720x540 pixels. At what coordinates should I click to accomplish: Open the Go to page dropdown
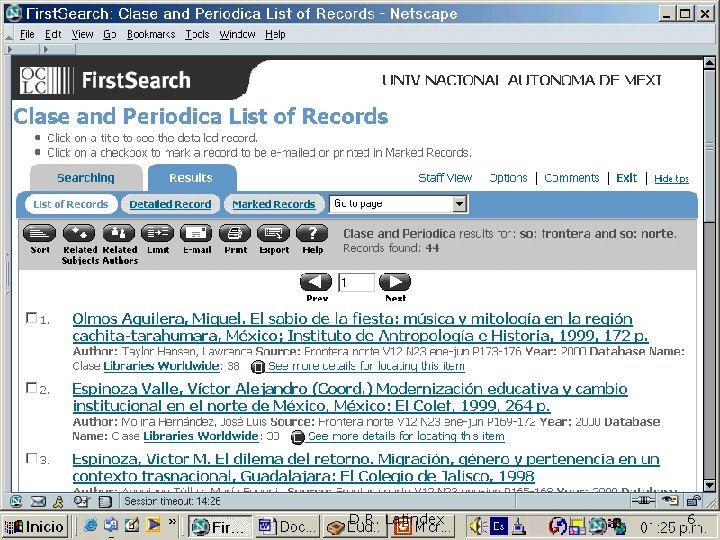[x=399, y=204]
